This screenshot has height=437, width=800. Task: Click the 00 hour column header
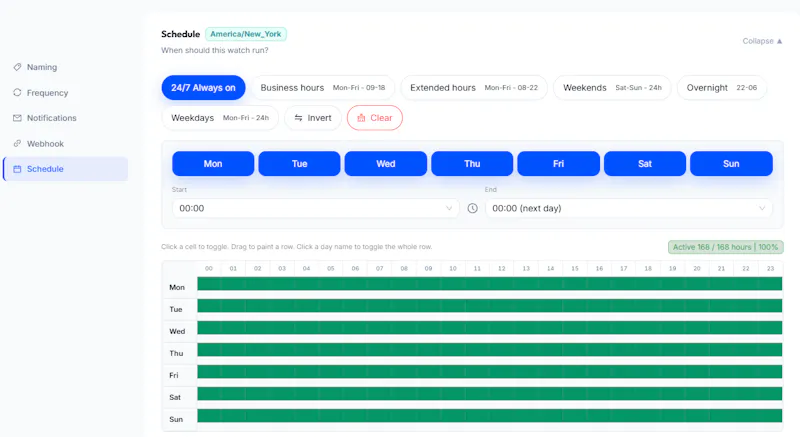(x=209, y=268)
